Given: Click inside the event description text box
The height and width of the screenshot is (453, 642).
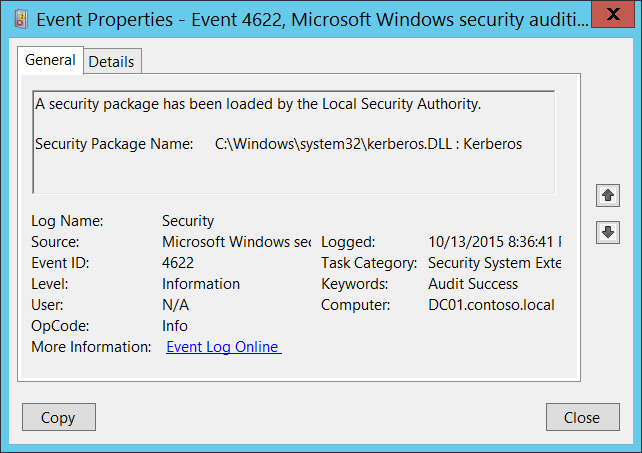Looking at the screenshot, I should click(293, 168).
